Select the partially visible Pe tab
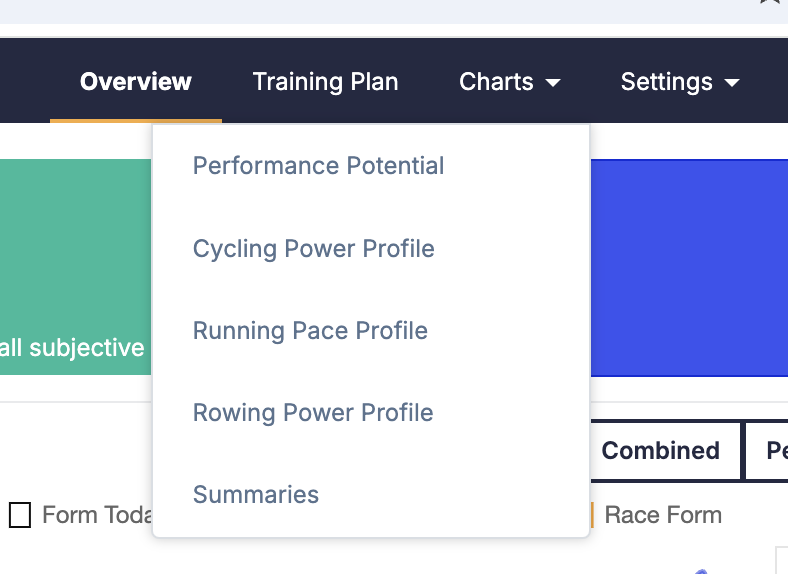This screenshot has width=788, height=574. (766, 450)
